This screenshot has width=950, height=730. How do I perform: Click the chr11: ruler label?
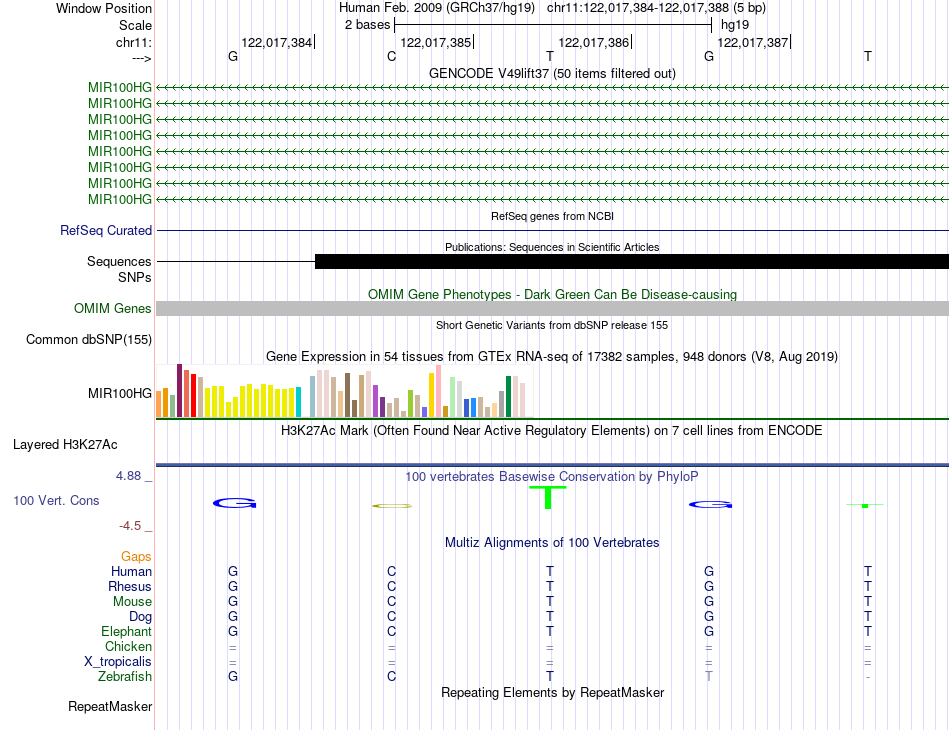click(133, 42)
